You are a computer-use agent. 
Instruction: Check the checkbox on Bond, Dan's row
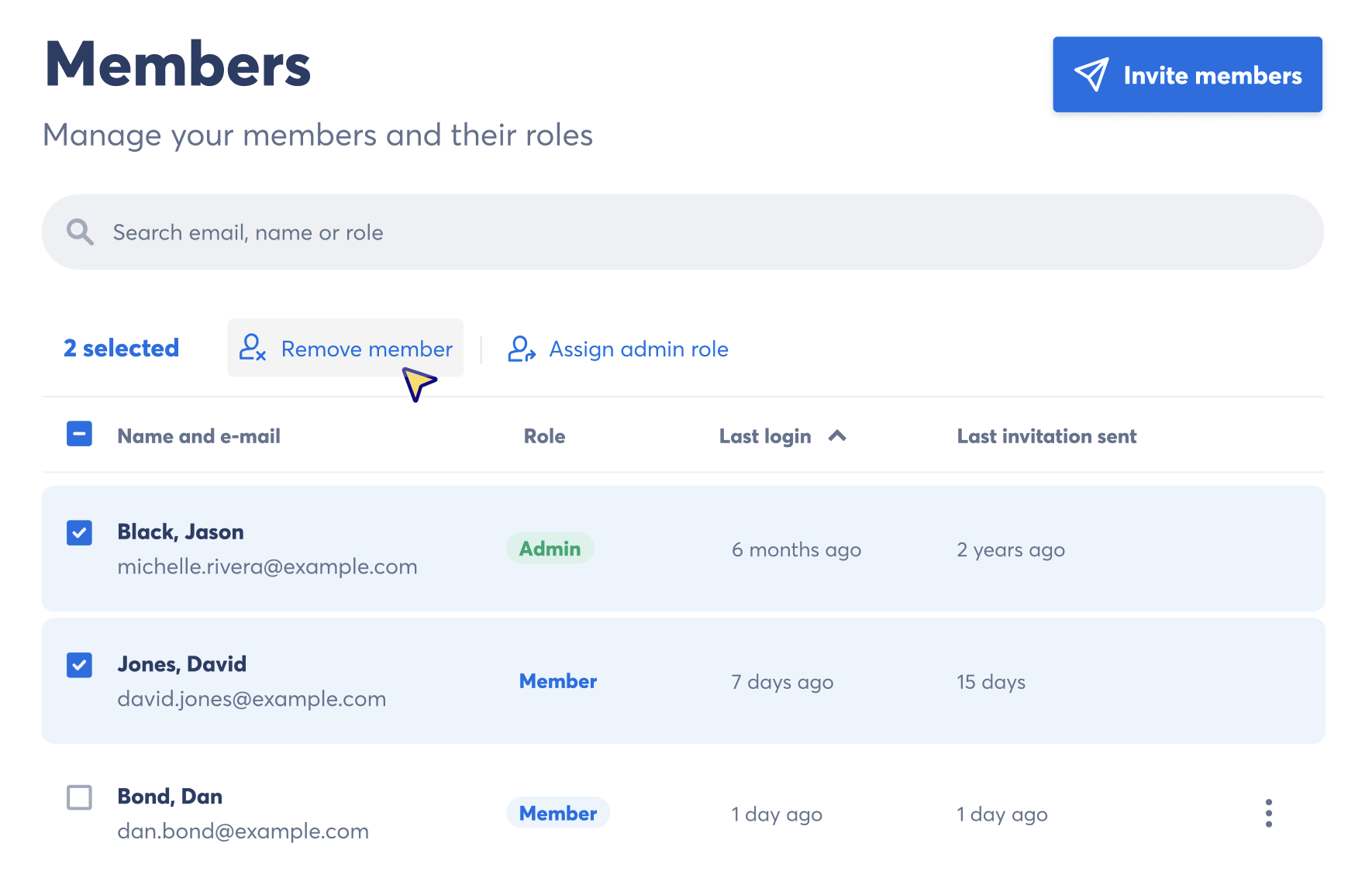79,797
